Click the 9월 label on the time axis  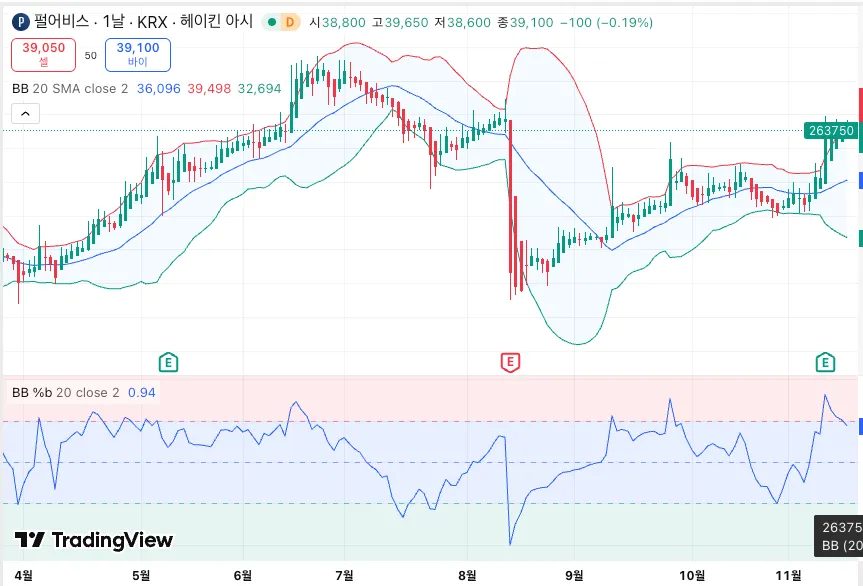tap(573, 575)
